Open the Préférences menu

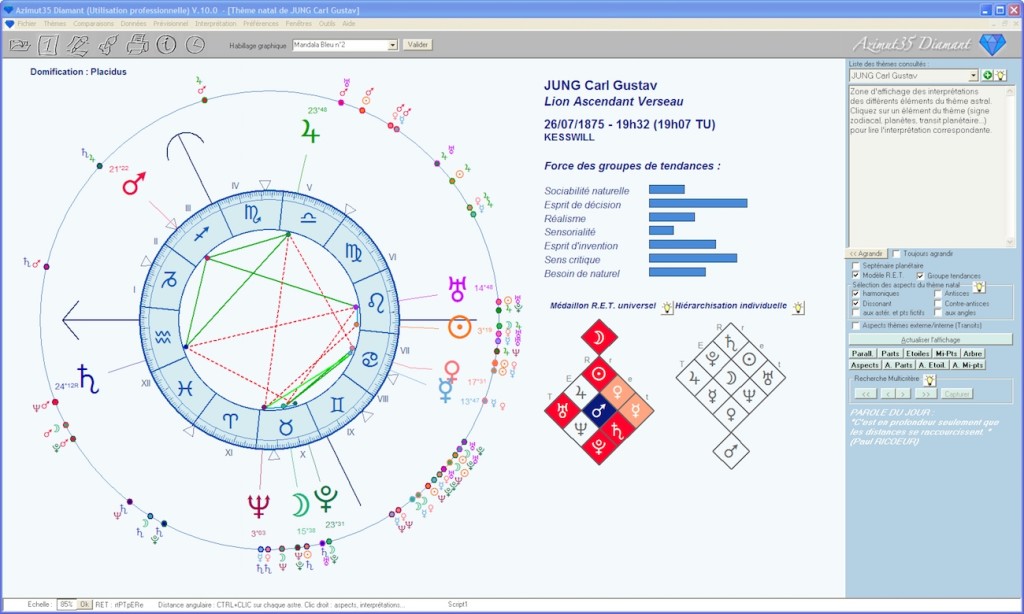(261, 22)
